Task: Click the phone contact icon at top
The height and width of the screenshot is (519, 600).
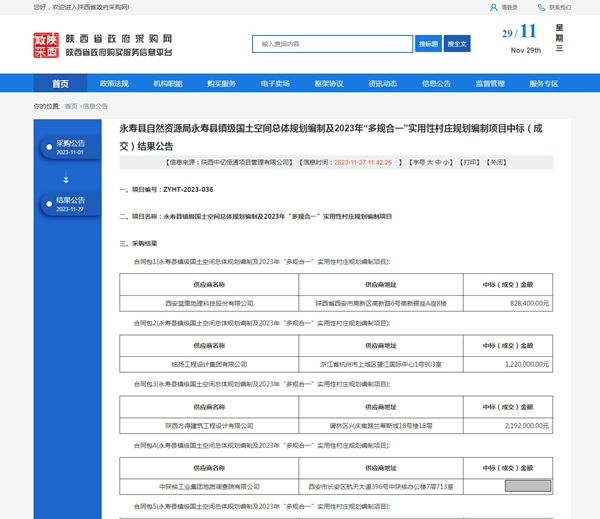Action: click(541, 7)
